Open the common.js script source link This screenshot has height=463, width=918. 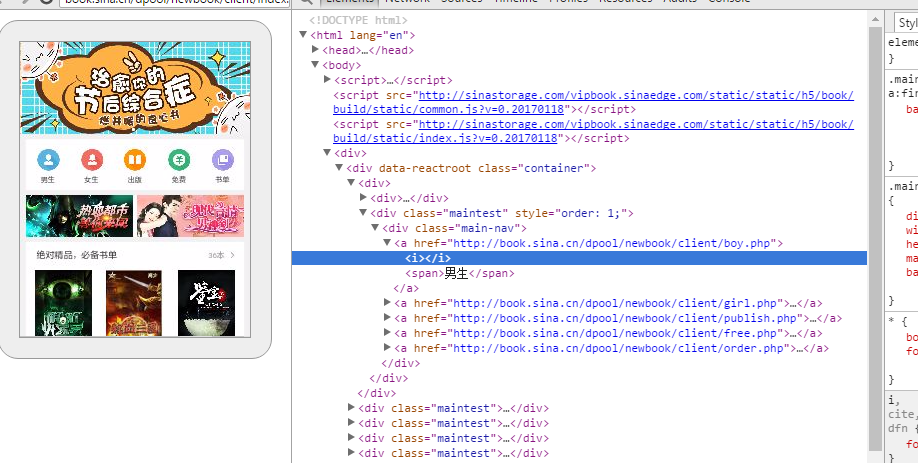coord(593,102)
